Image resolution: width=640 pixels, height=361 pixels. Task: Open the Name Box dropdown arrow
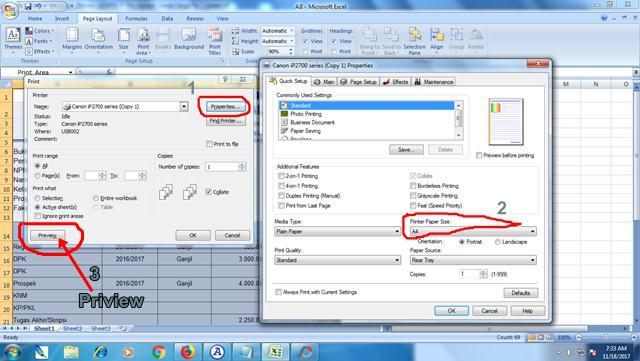71,72
